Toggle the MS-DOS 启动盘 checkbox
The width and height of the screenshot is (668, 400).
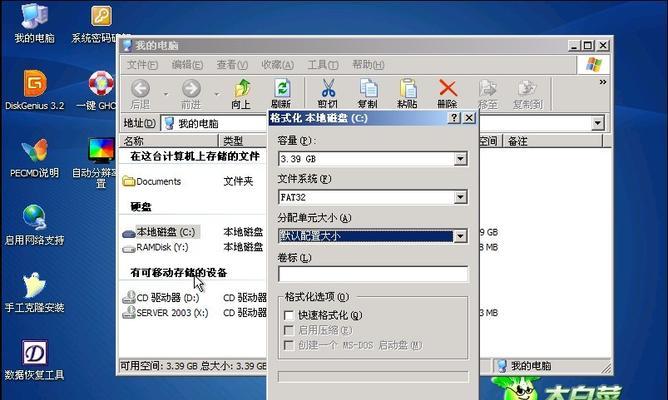tap(288, 345)
